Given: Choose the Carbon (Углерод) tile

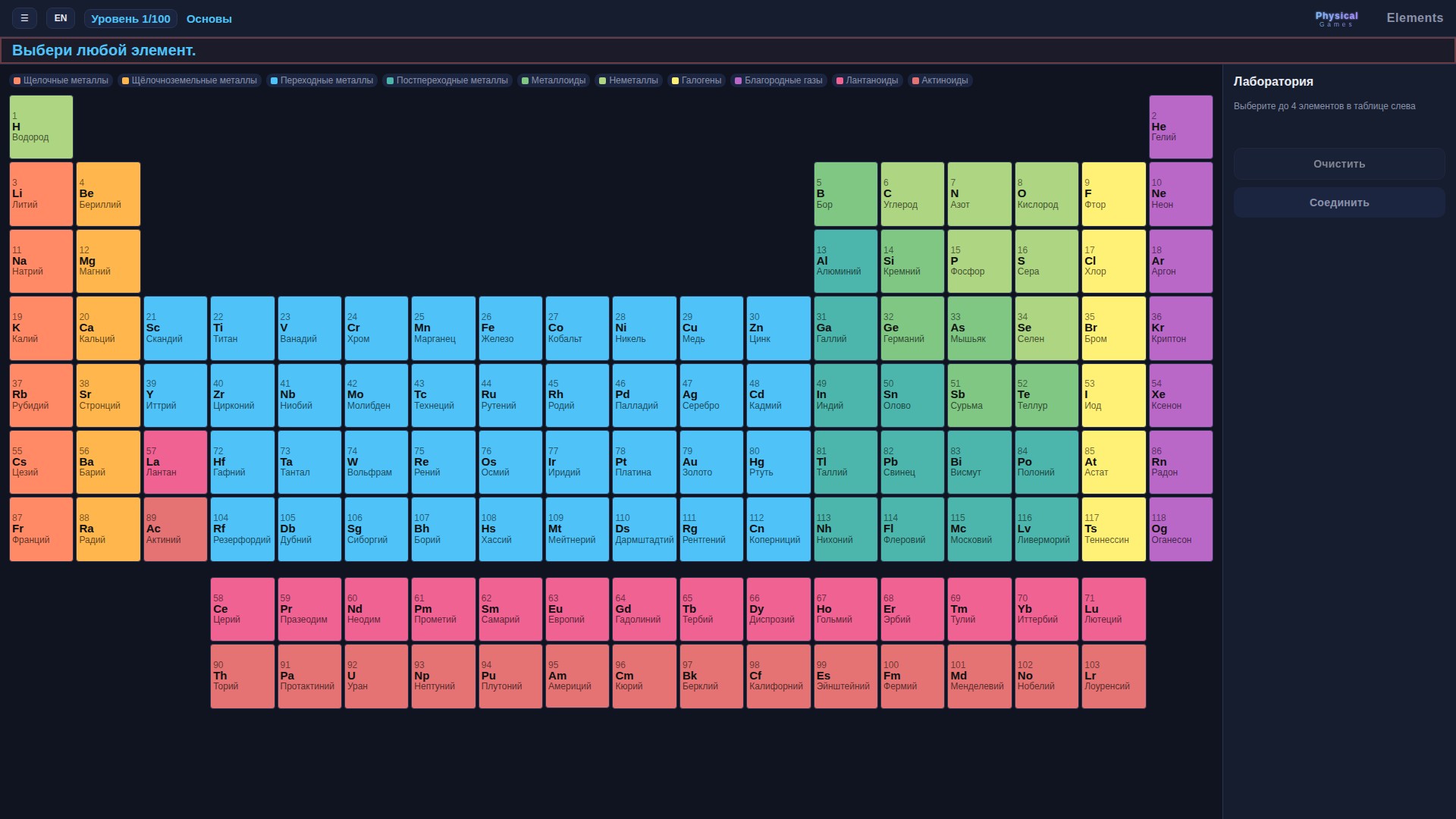Looking at the screenshot, I should pyautogui.click(x=913, y=194).
